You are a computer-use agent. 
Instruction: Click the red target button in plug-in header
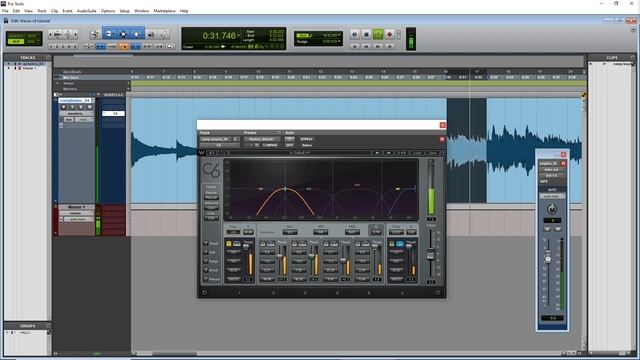point(442,139)
